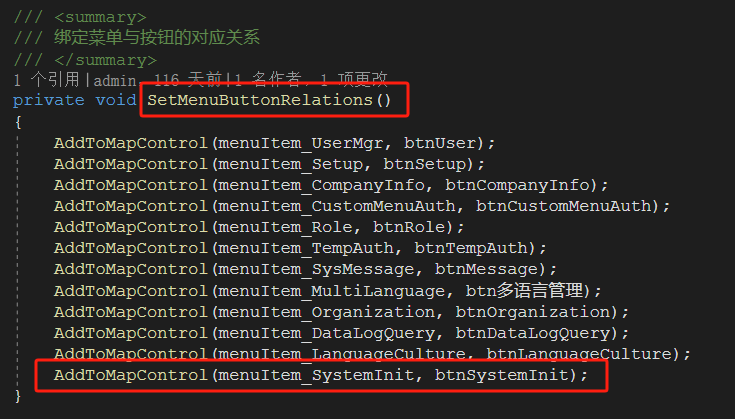Click the SetMenuButtonRelations method name
The height and width of the screenshot is (419, 735).
click(x=260, y=100)
